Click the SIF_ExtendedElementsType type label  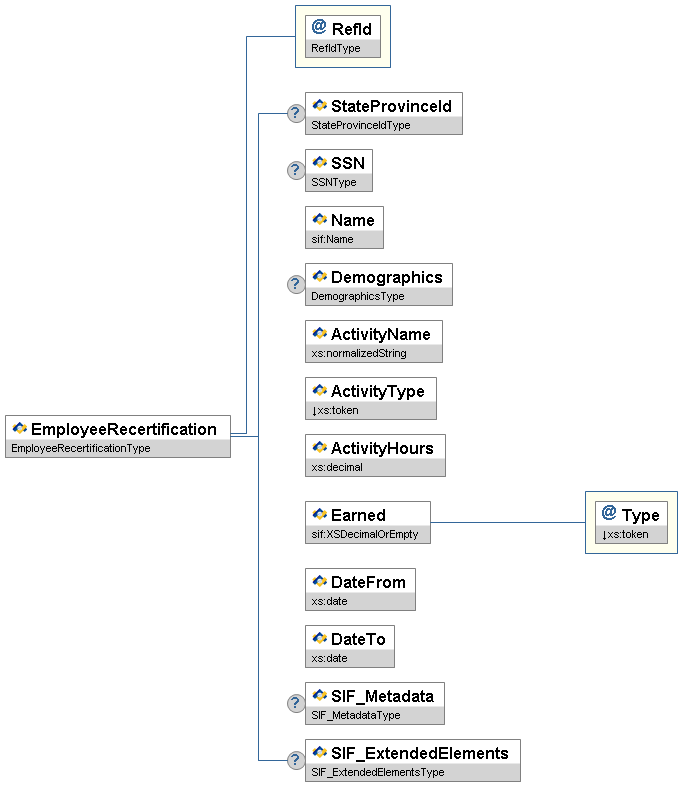point(377,772)
